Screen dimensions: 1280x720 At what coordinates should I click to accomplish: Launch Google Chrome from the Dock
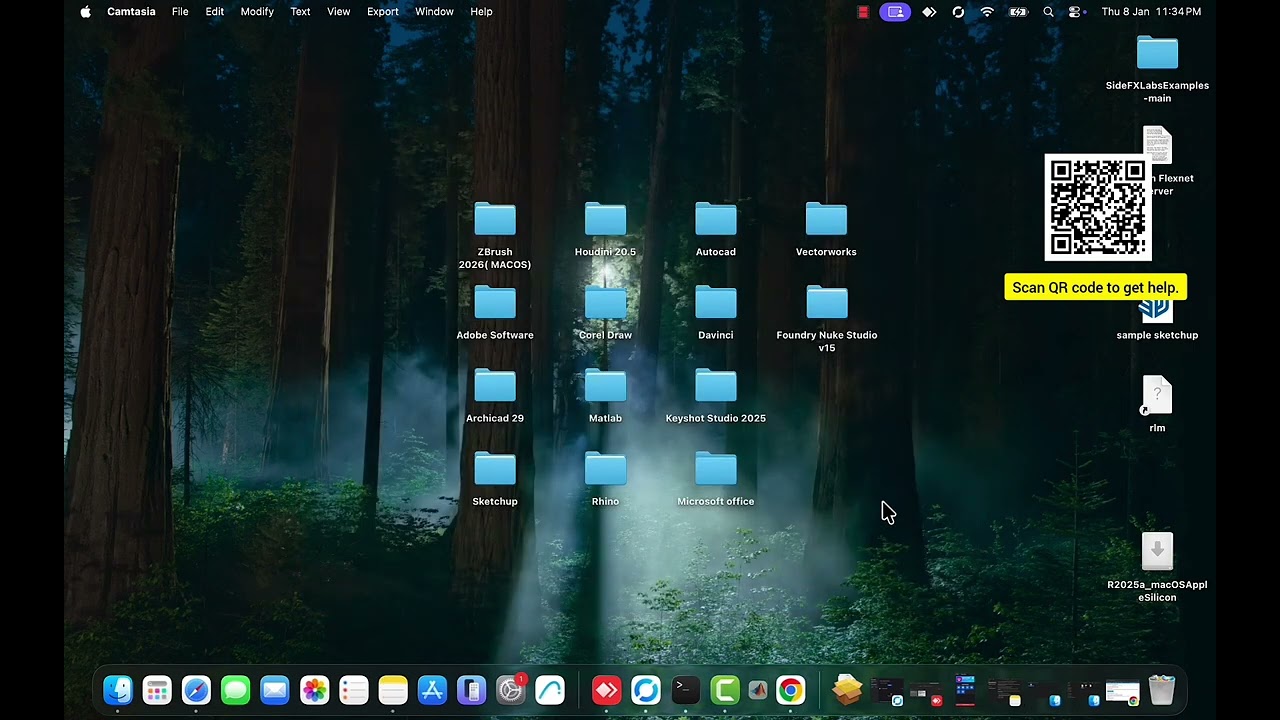791,690
